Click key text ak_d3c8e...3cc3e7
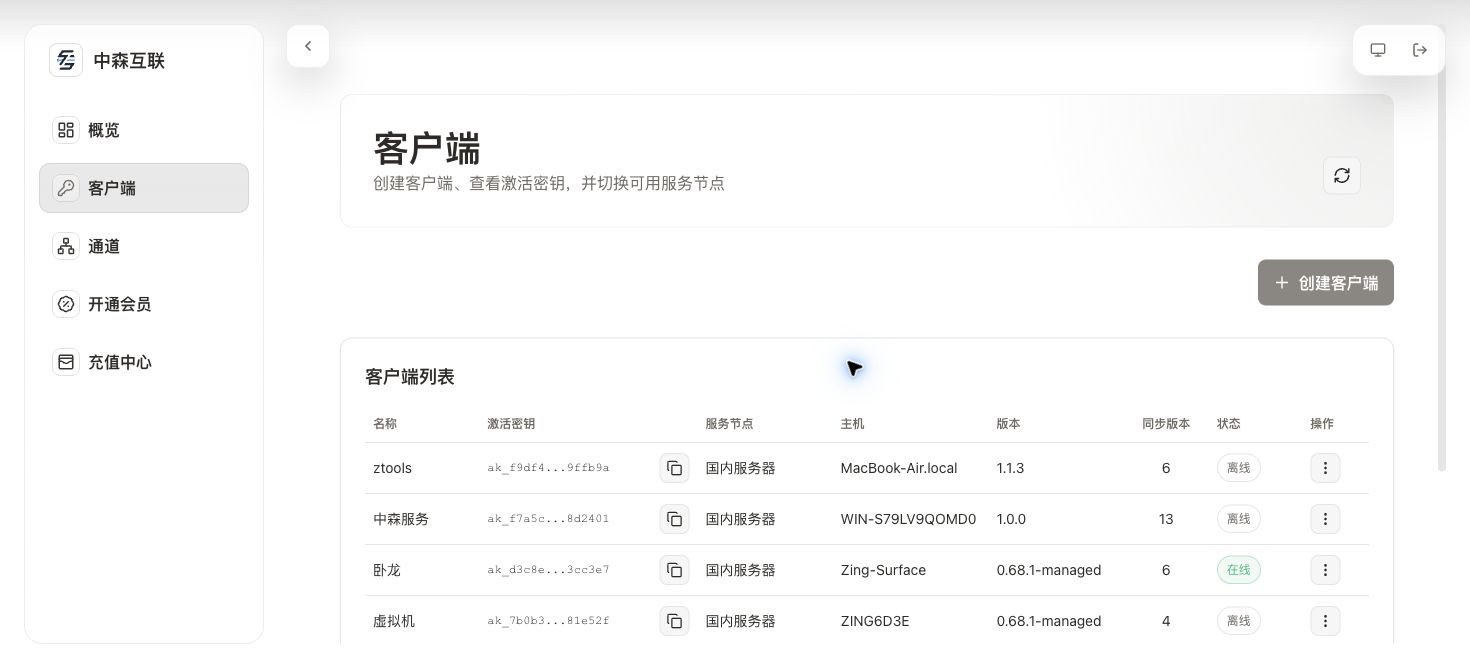 548,570
